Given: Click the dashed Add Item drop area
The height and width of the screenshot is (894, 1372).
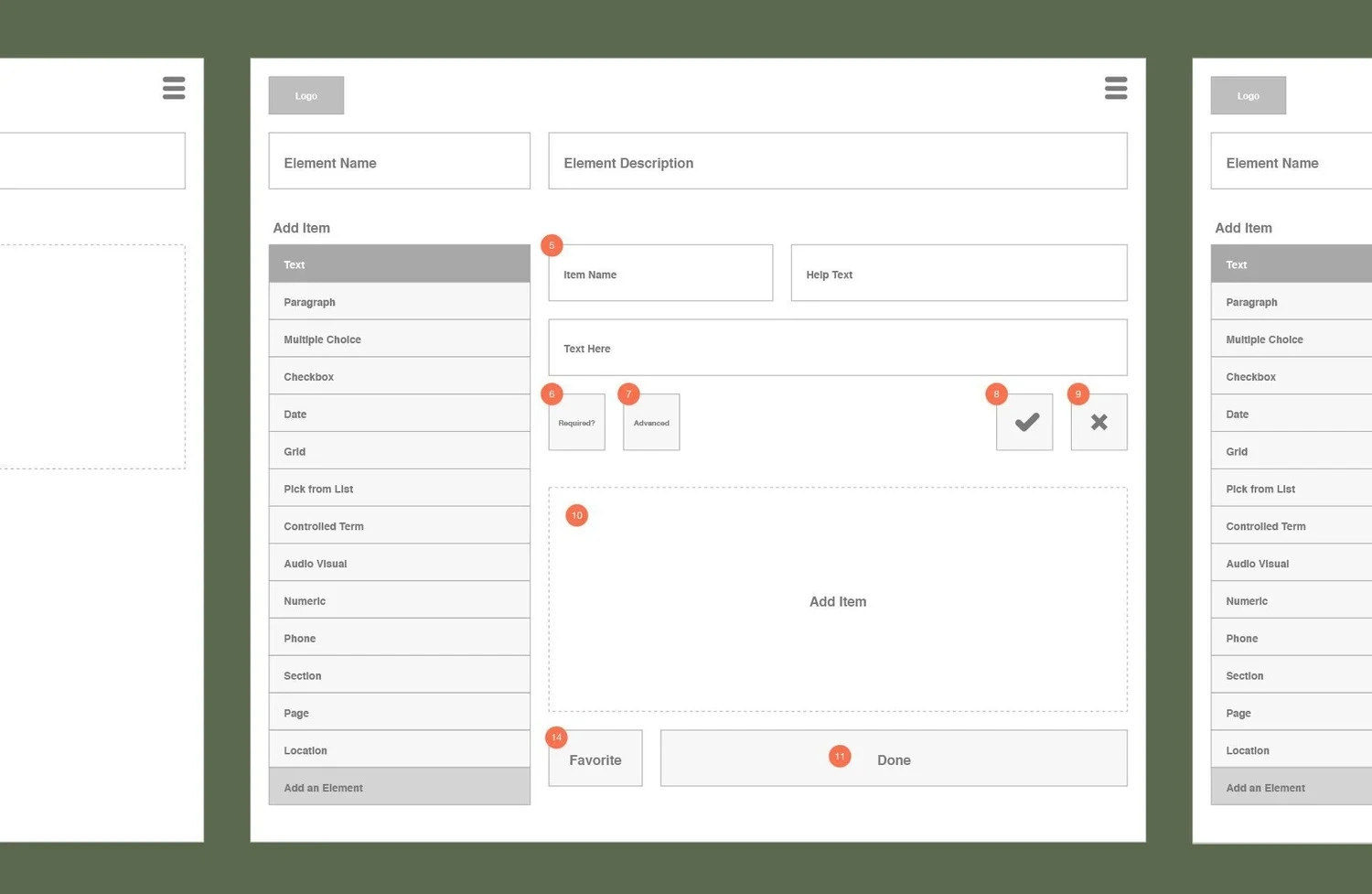Looking at the screenshot, I should tap(838, 599).
